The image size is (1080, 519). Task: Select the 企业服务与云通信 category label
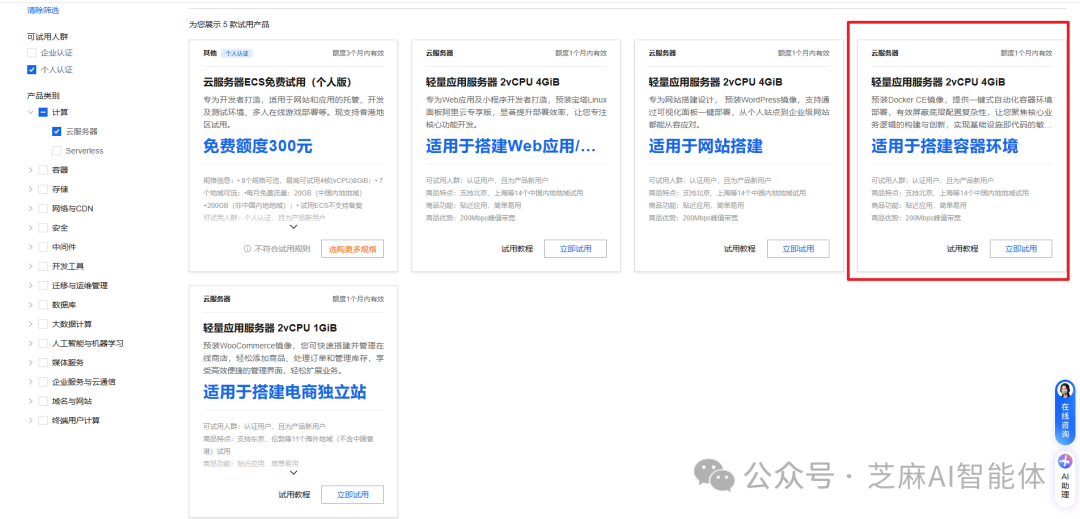(x=83, y=381)
